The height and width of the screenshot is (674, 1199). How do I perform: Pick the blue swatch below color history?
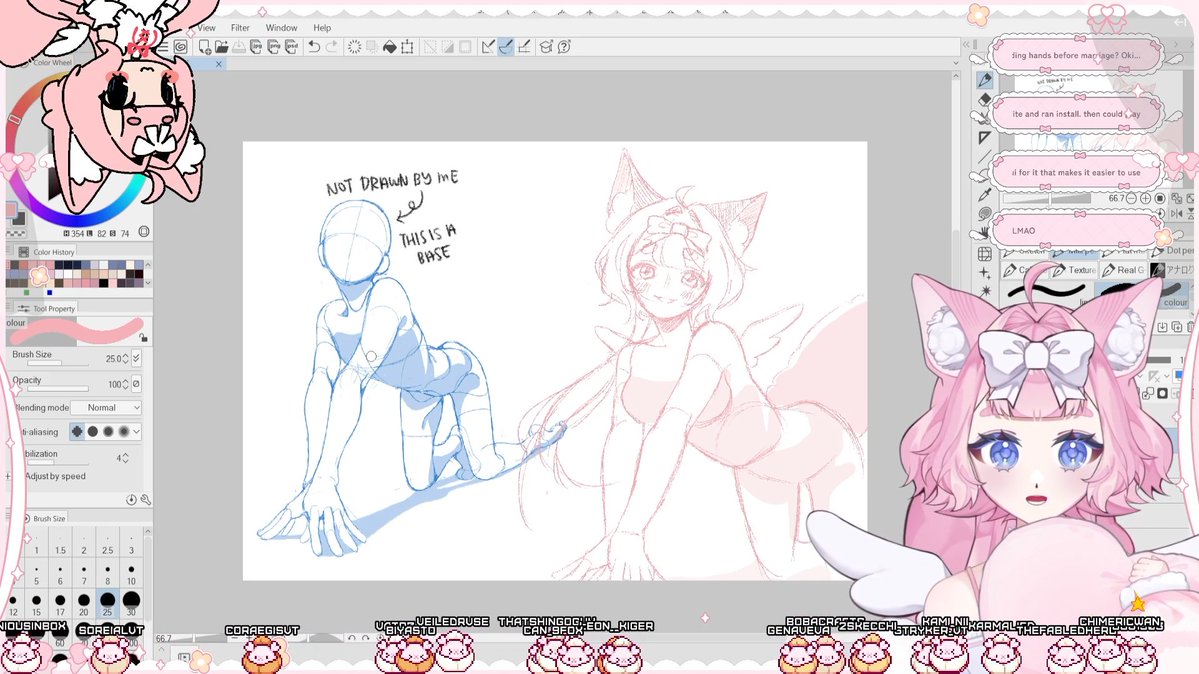click(x=50, y=292)
